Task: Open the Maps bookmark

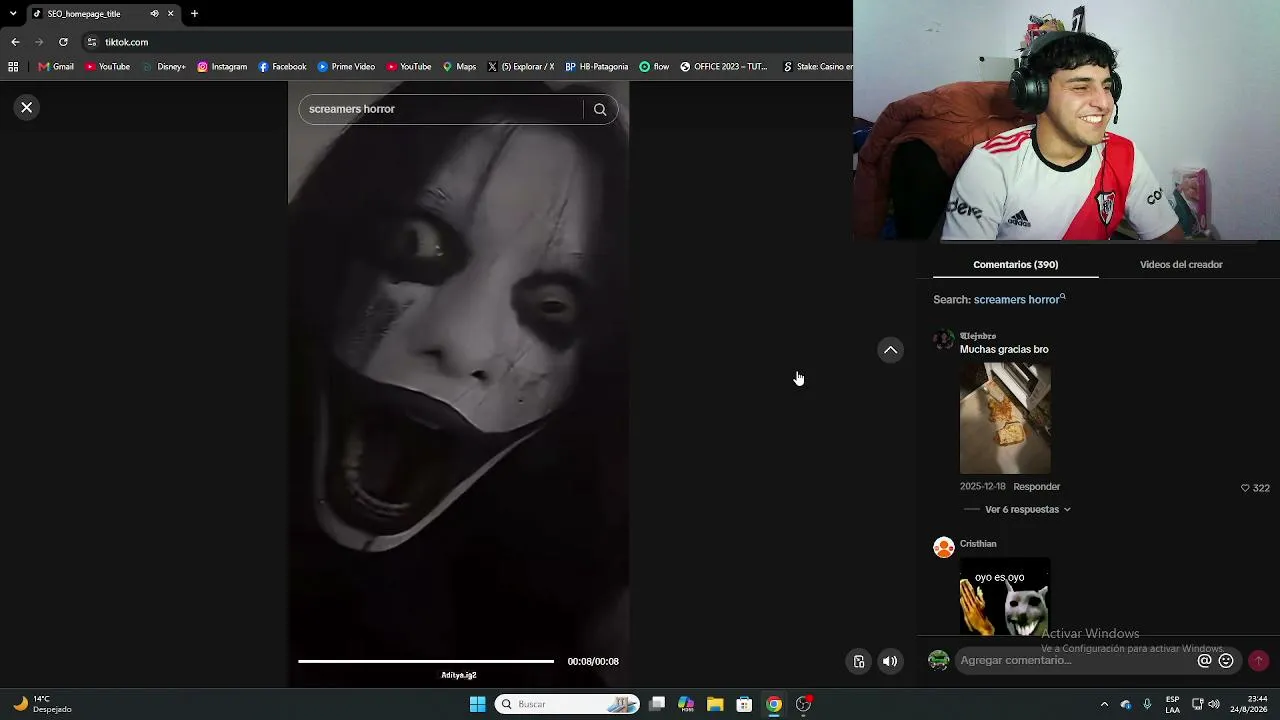Action: pos(459,67)
